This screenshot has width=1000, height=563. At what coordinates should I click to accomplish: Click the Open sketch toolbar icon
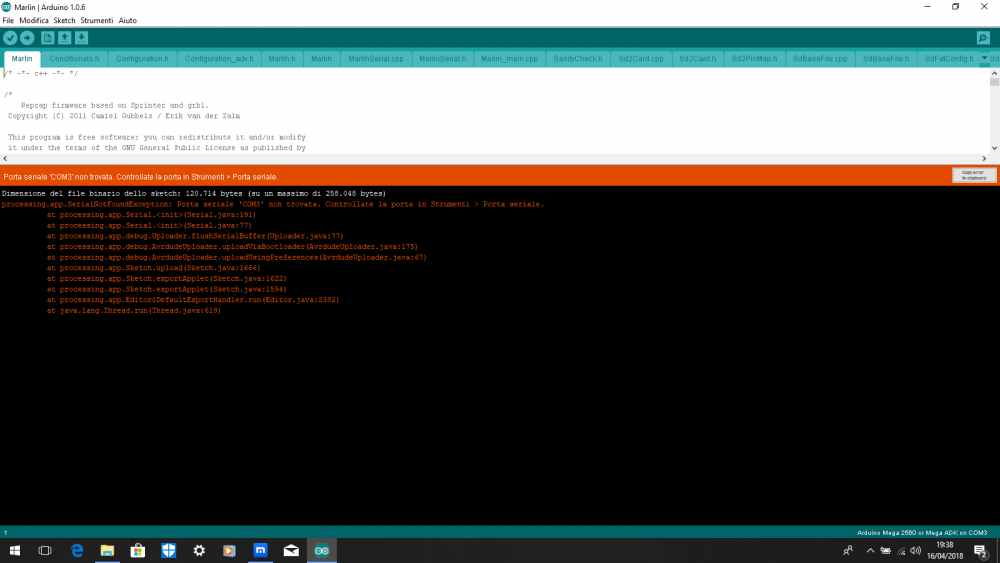coord(64,38)
